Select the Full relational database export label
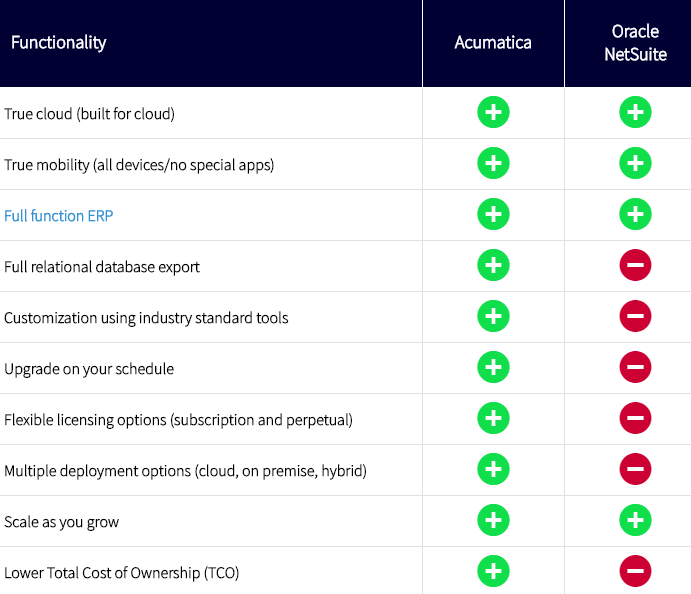This screenshot has height=594, width=691. [102, 267]
